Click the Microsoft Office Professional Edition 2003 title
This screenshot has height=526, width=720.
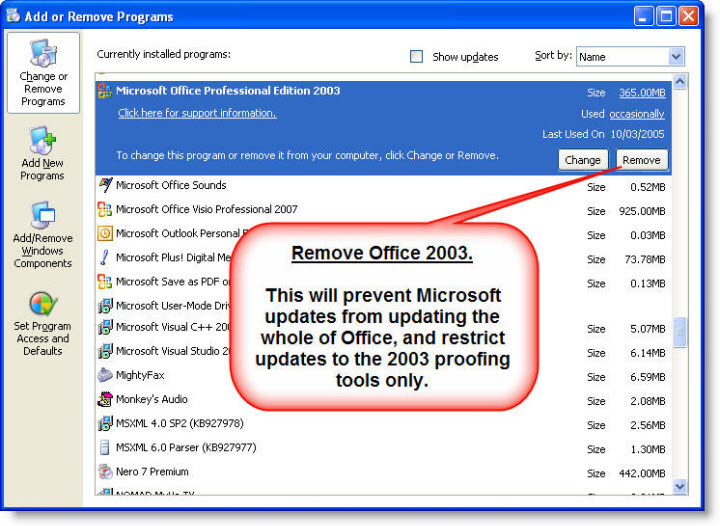pos(228,90)
